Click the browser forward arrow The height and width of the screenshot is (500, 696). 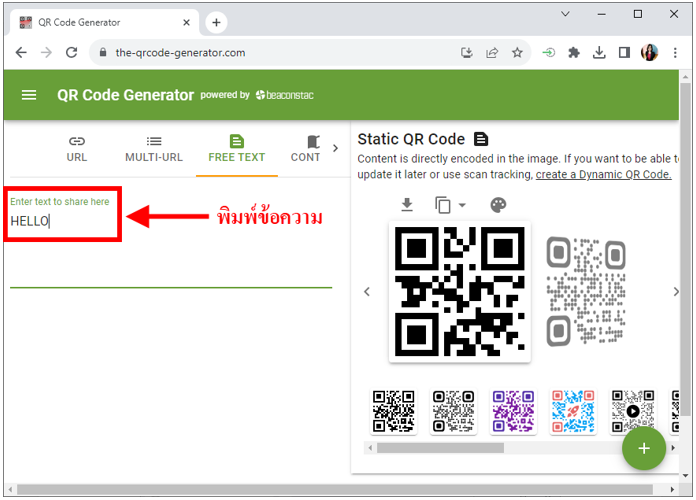46,53
